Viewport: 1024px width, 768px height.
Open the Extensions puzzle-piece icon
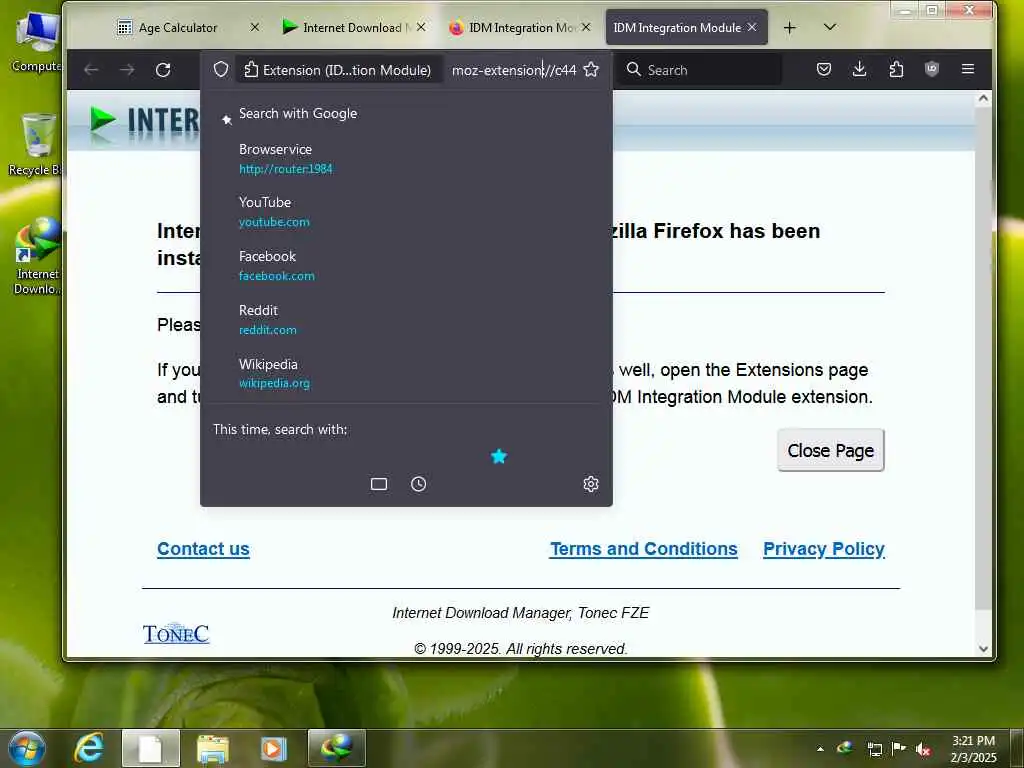point(896,69)
